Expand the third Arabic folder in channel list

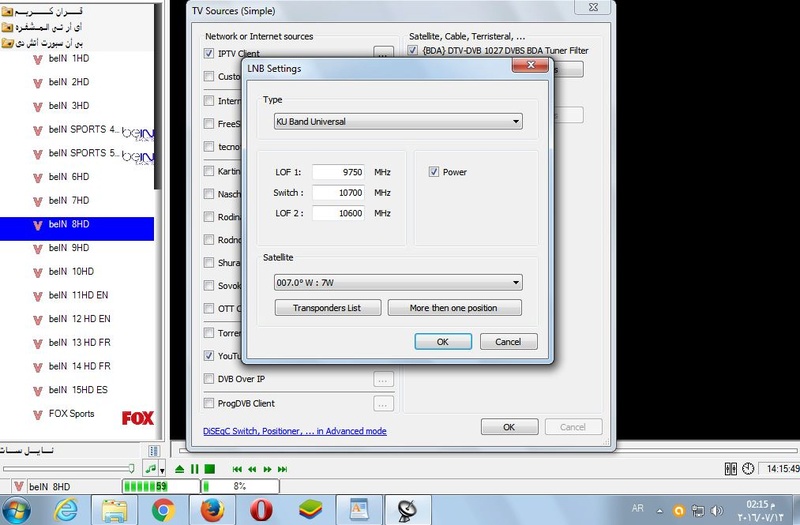click(7, 43)
